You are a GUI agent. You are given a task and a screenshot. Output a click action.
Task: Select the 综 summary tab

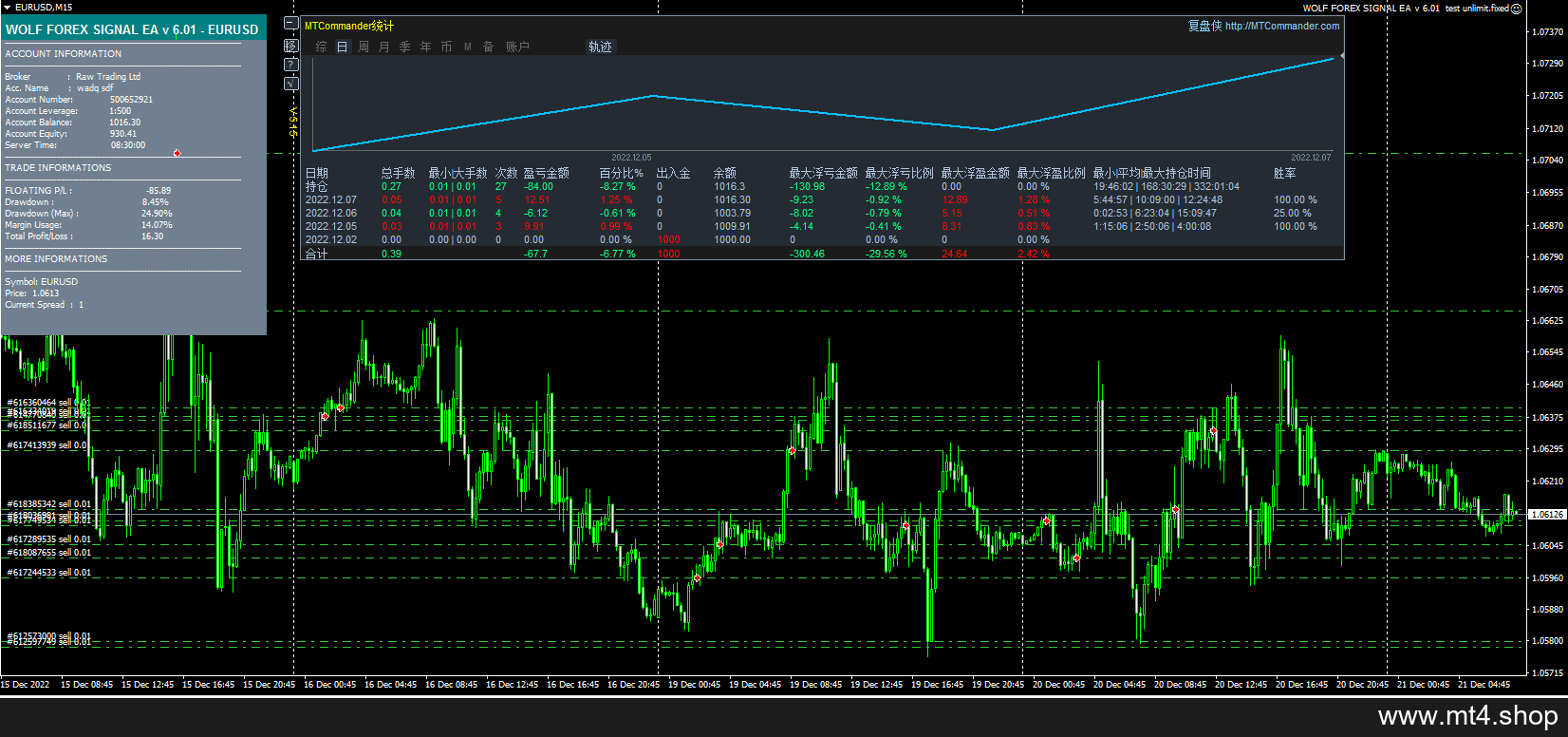coord(322,47)
